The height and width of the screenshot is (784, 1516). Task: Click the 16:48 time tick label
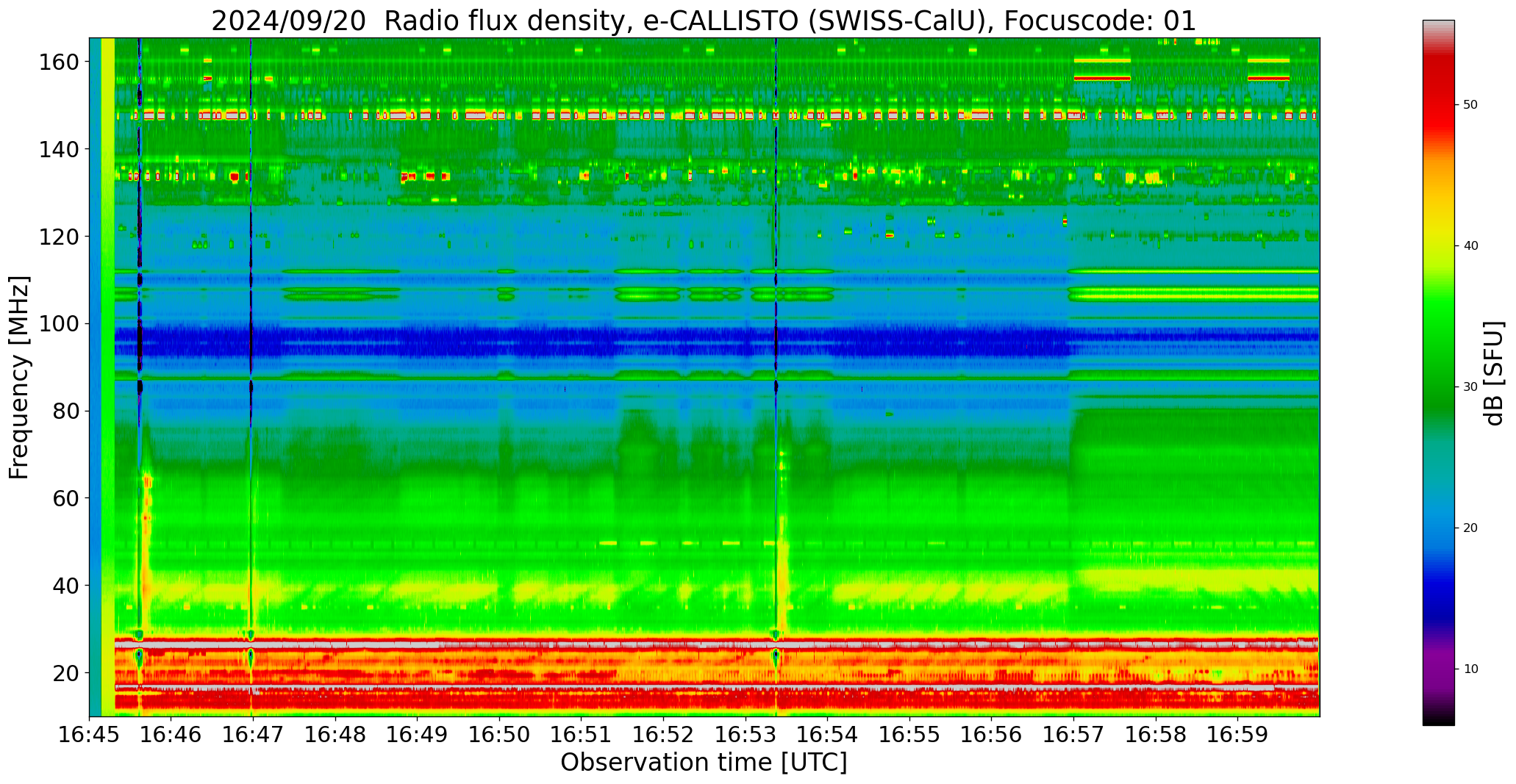click(335, 735)
